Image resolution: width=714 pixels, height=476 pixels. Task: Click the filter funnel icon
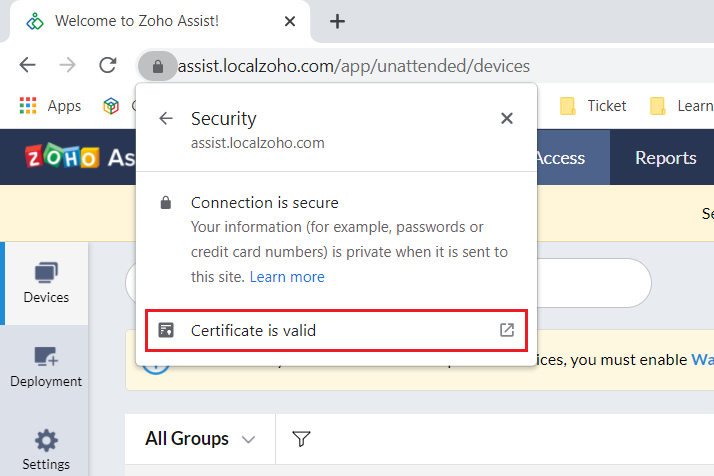(301, 439)
